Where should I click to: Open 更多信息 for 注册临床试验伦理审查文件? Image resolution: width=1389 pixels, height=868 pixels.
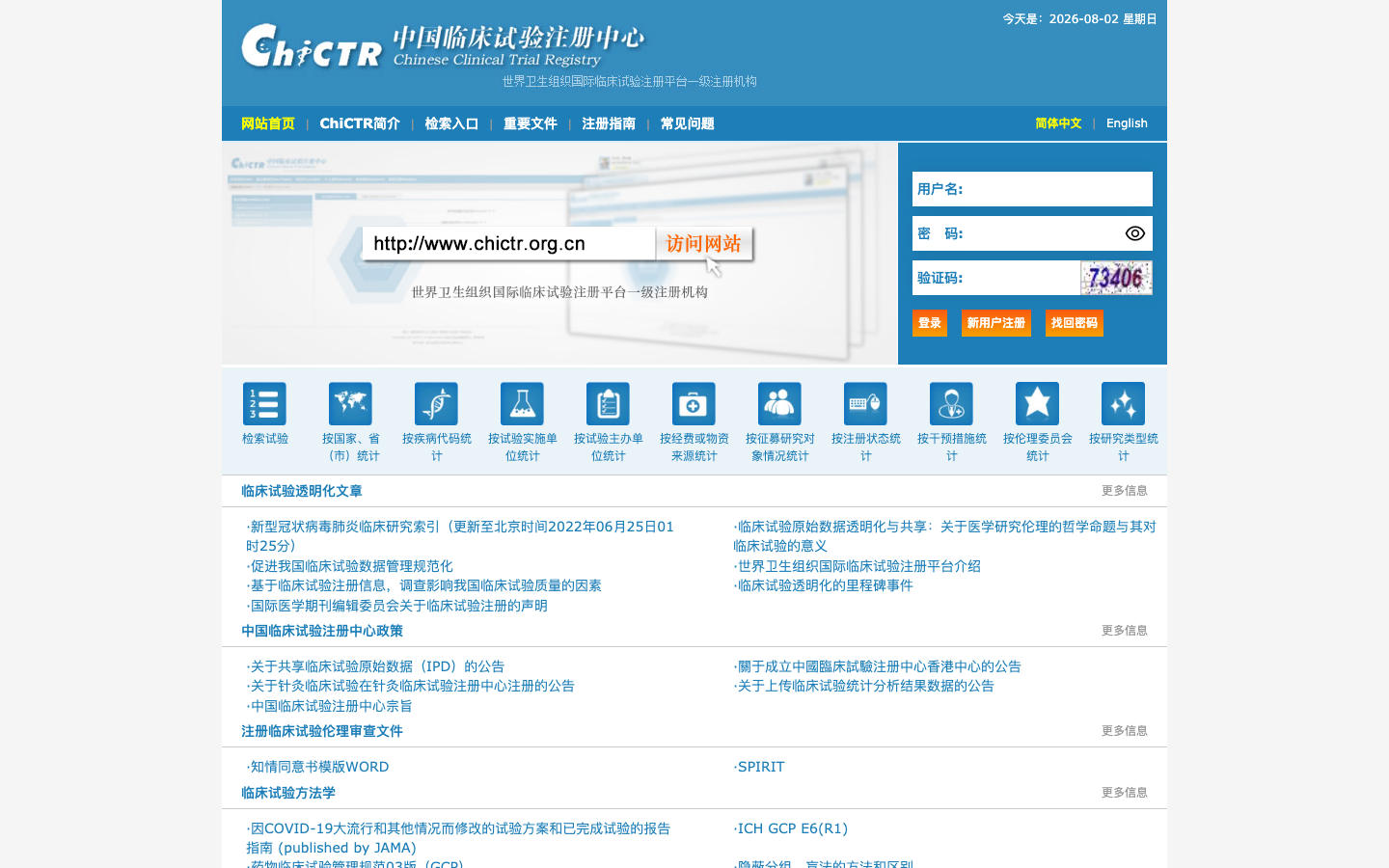pyautogui.click(x=1125, y=731)
